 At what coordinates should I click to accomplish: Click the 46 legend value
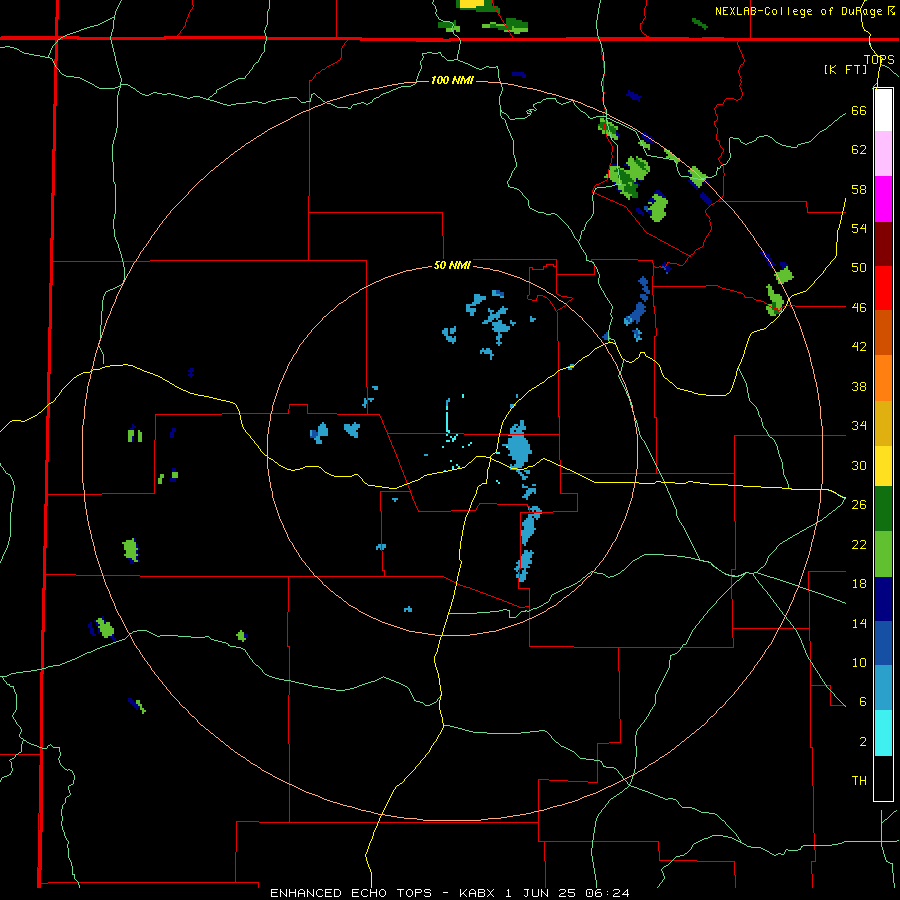tap(859, 308)
